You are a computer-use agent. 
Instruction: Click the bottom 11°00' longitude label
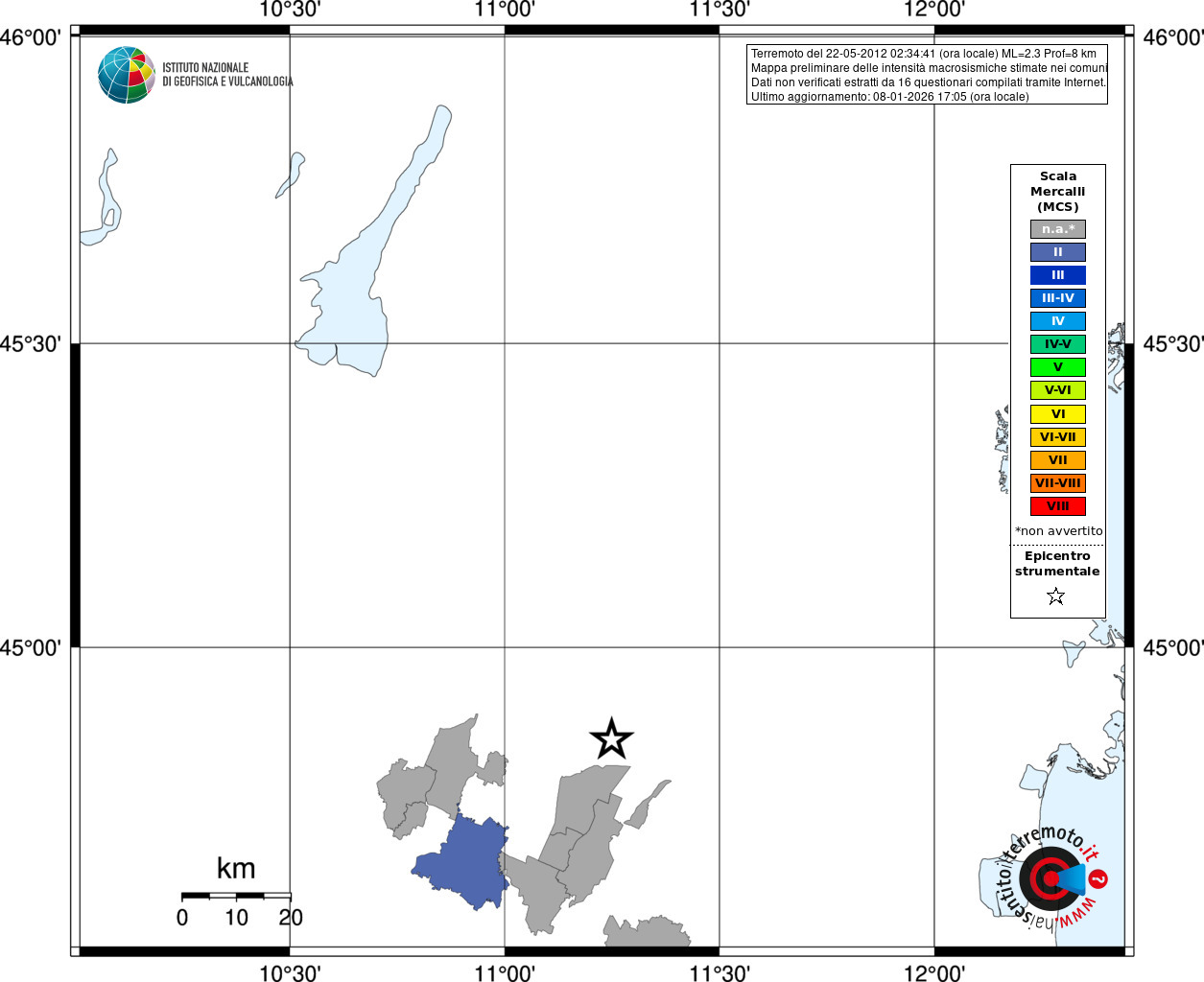coord(505,972)
